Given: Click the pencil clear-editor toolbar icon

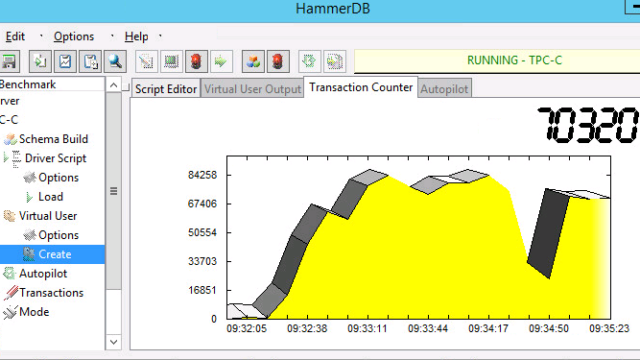Looking at the screenshot, I should [x=146, y=62].
